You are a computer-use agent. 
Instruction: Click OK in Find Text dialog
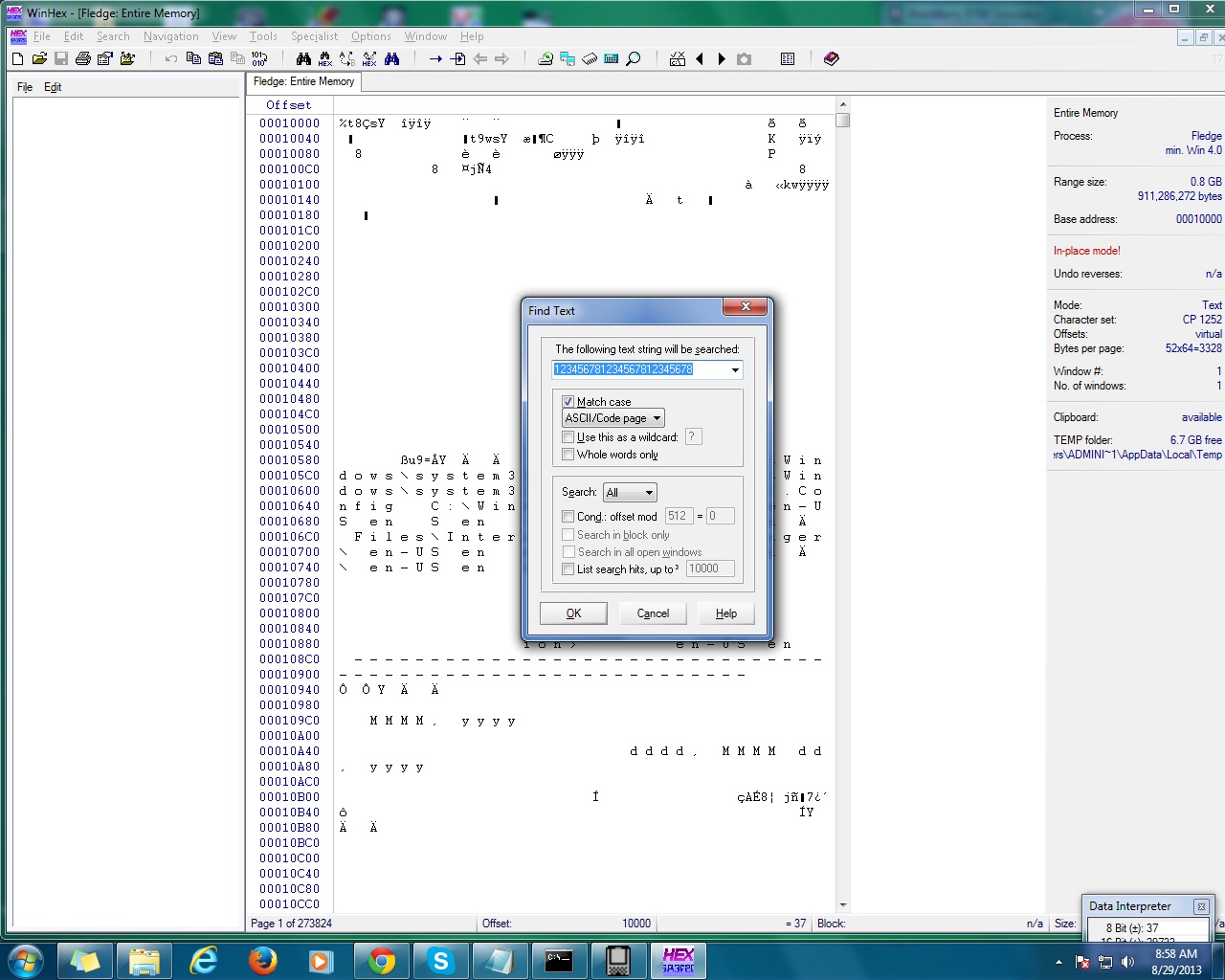click(573, 613)
